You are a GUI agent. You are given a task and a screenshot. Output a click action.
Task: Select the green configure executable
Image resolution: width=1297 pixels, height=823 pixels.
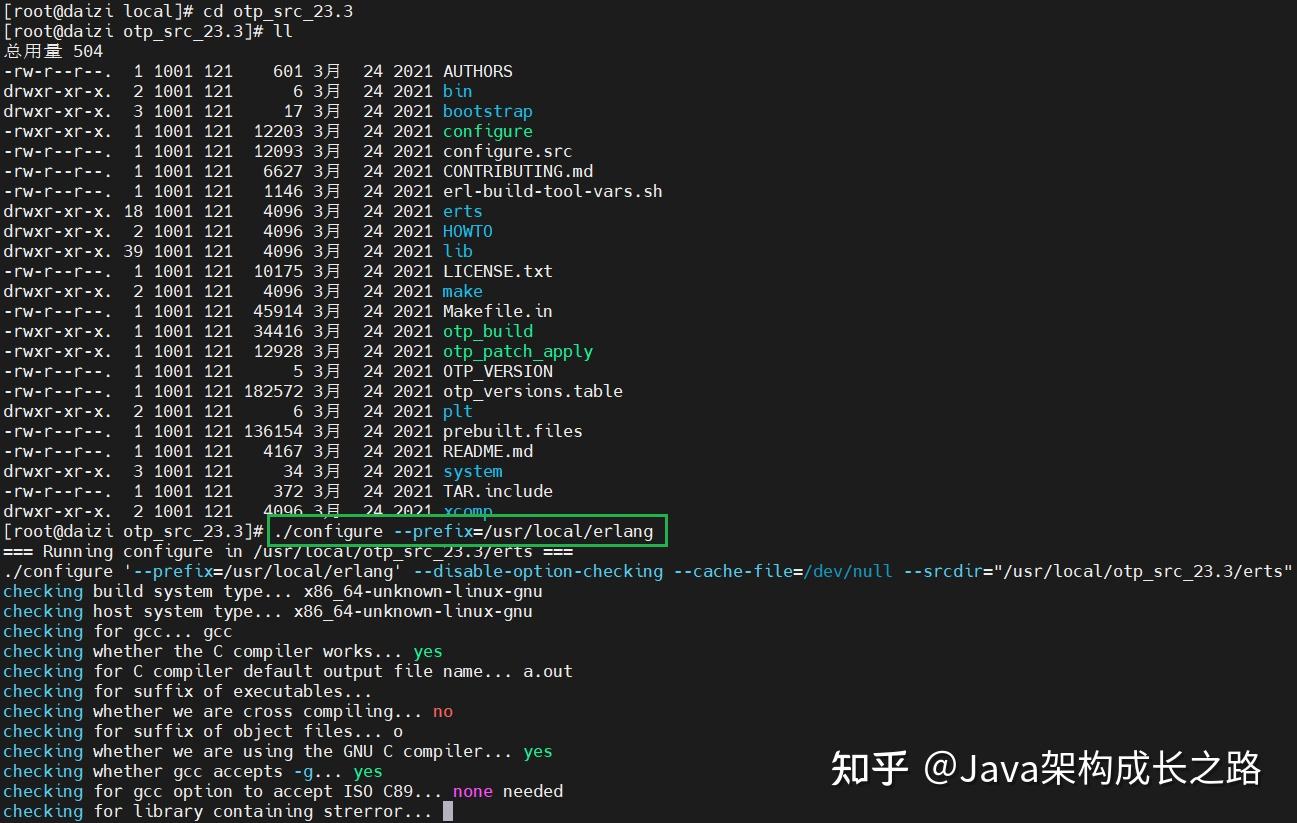tap(488, 132)
